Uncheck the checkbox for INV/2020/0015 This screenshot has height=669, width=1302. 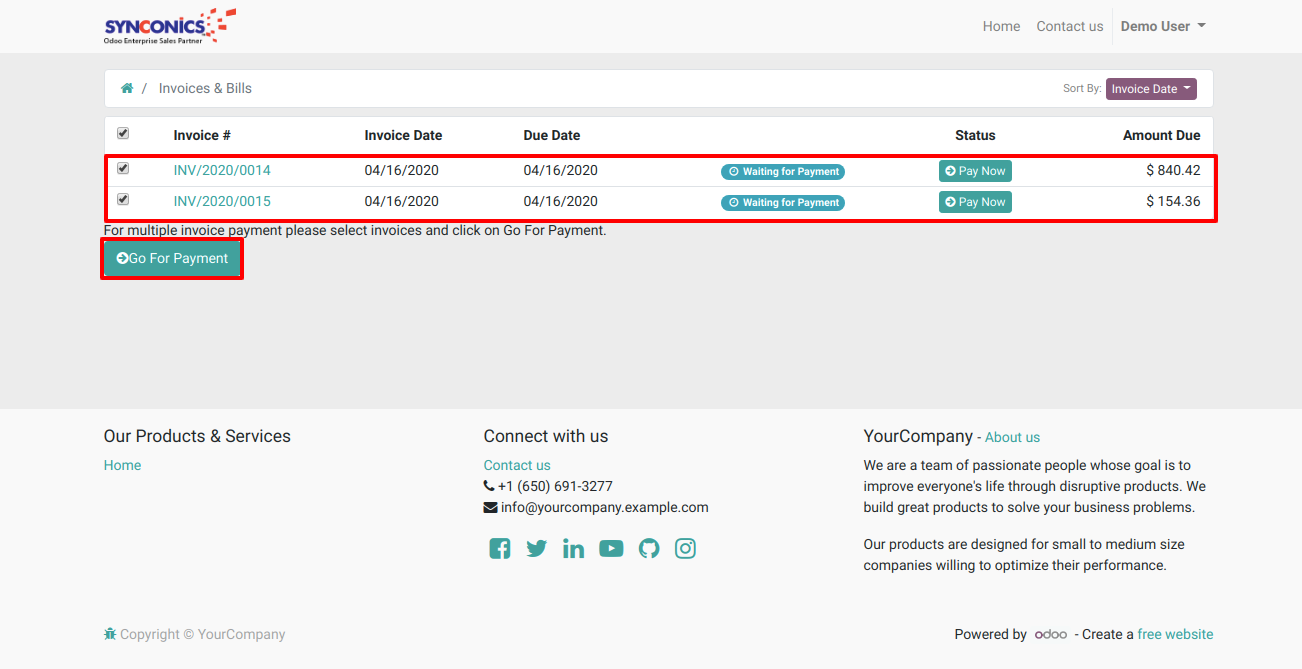[123, 199]
